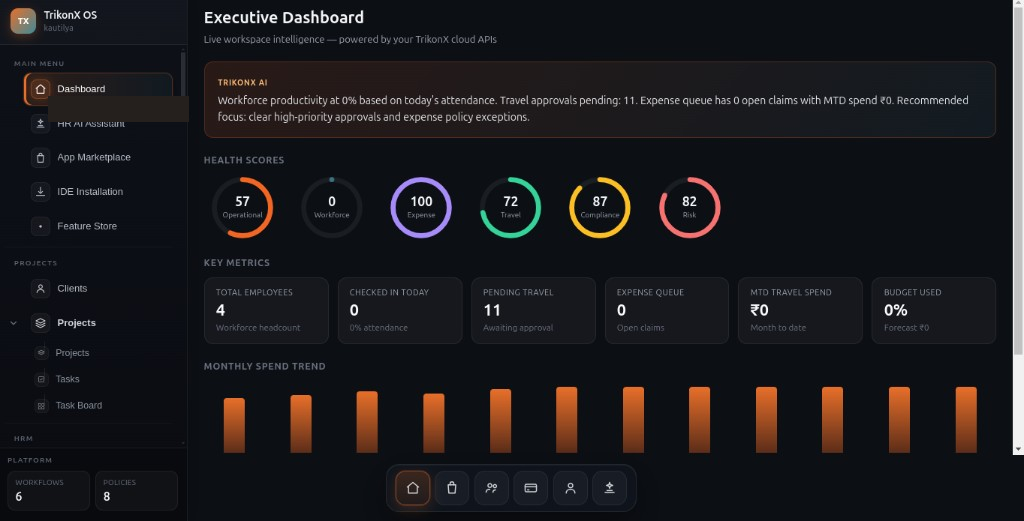The height and width of the screenshot is (521, 1024).
Task: Open the Policies platform card
Action: point(136,490)
